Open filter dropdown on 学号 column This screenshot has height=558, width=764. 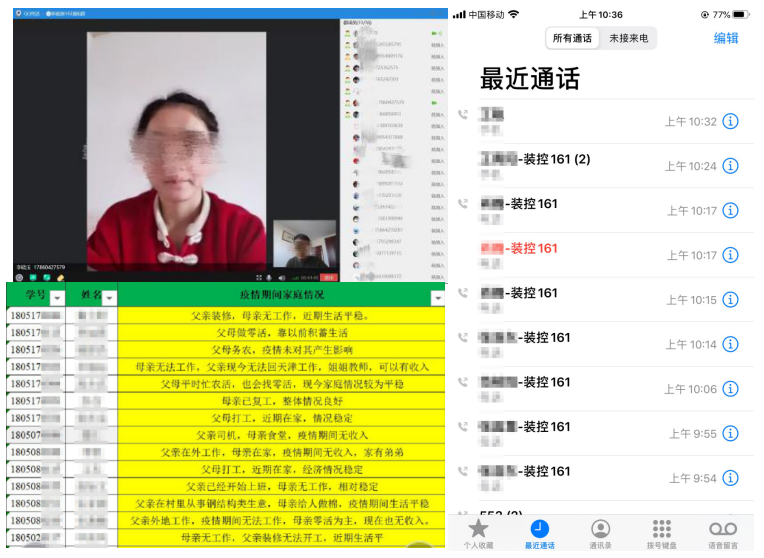click(57, 298)
